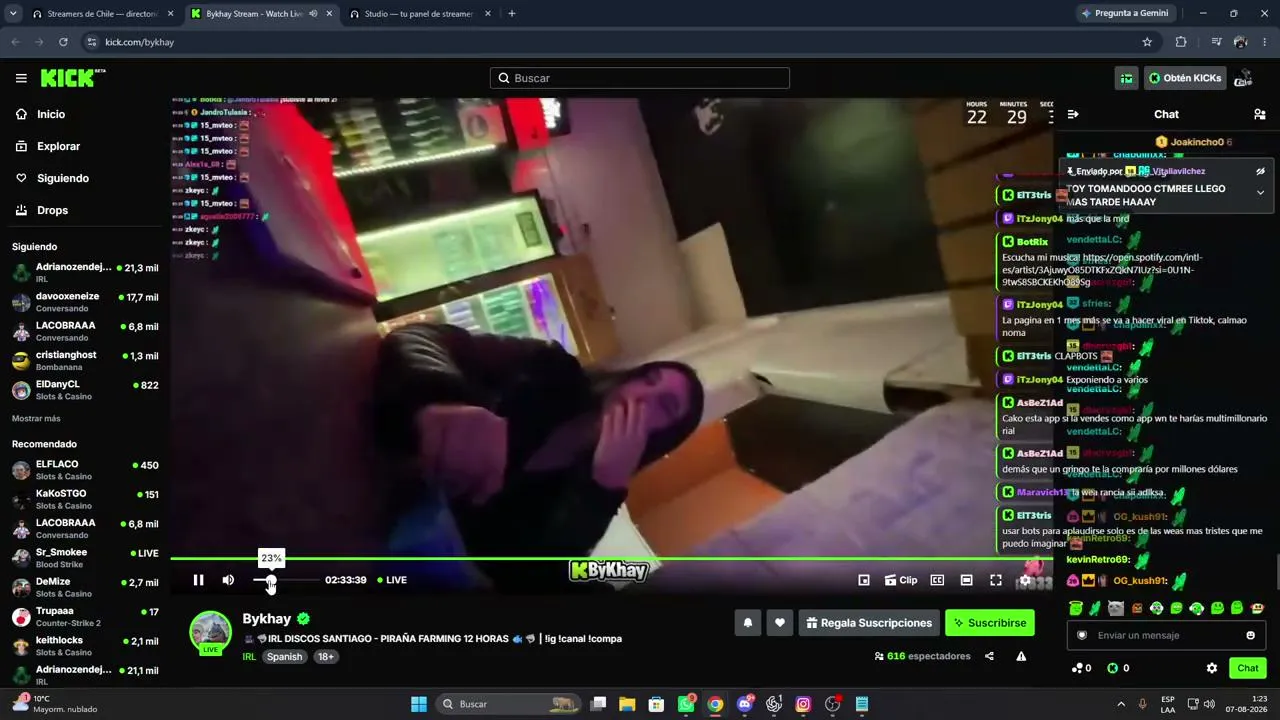1280x720 pixels.
Task: Reload the page
Action: pyautogui.click(x=63, y=42)
